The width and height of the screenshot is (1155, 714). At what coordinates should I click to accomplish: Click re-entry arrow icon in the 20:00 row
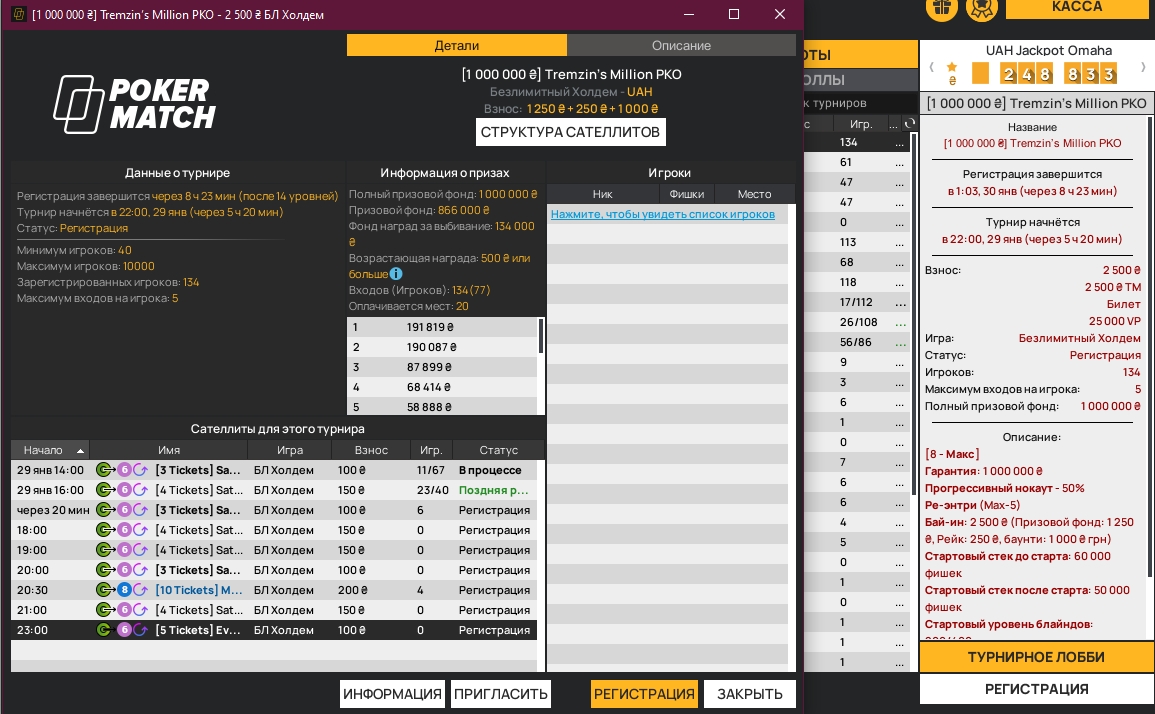[140, 570]
